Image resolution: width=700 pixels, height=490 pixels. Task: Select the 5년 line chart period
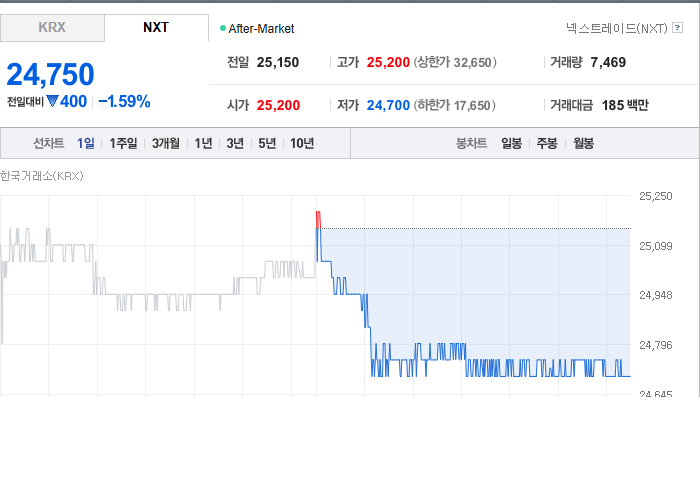click(267, 143)
